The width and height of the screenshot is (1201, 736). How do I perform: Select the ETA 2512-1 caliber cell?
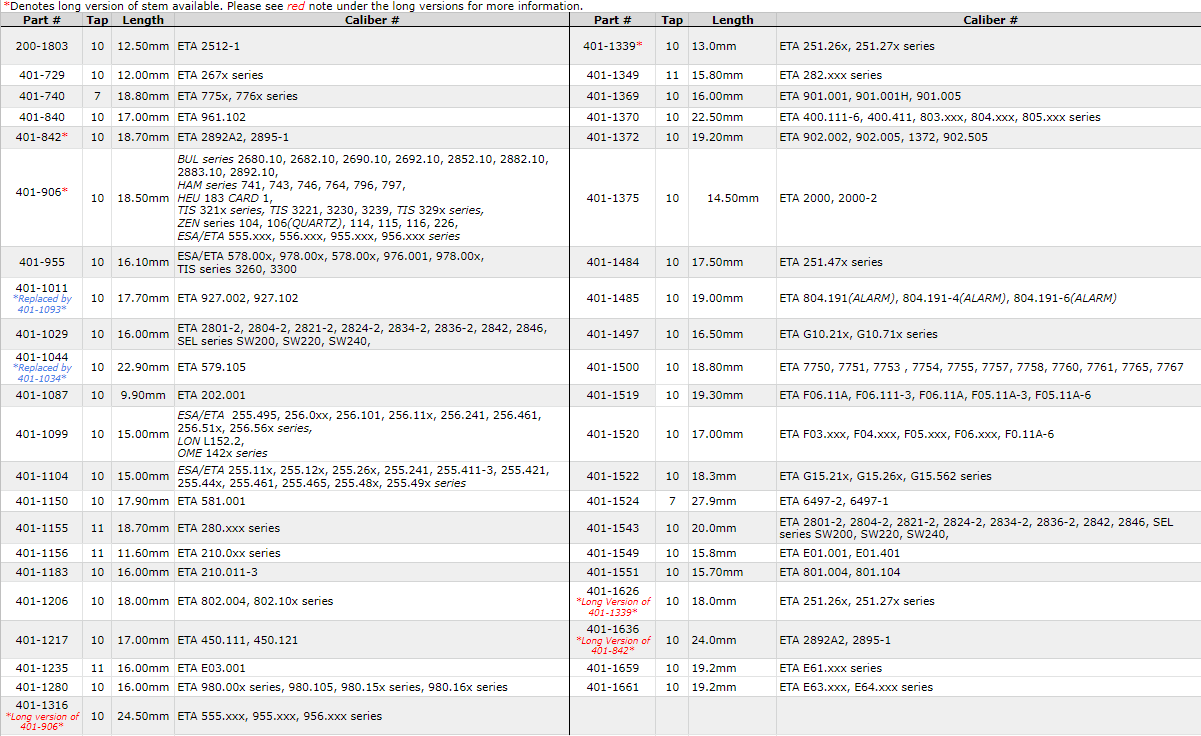pos(208,46)
